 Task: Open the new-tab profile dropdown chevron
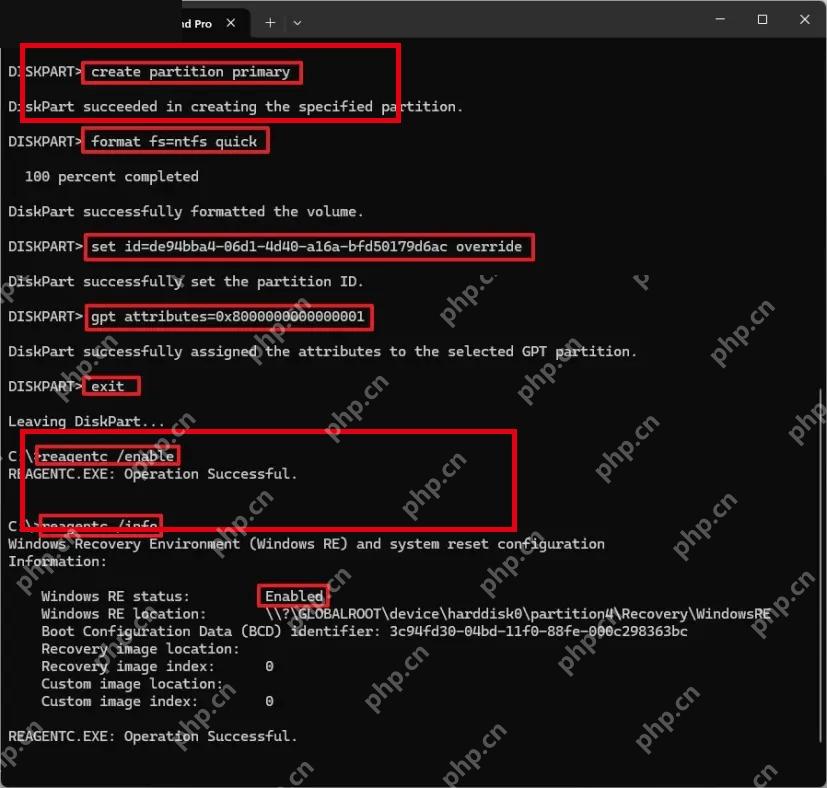[x=297, y=23]
